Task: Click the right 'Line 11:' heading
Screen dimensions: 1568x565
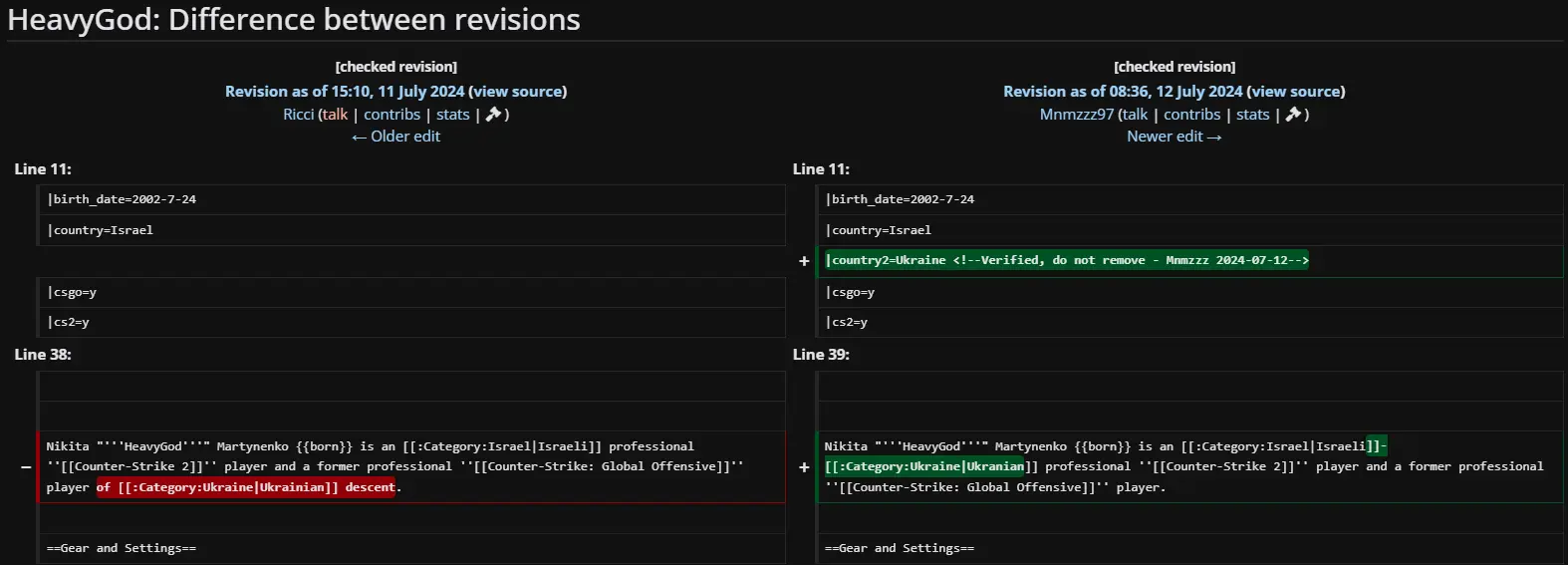Action: point(821,168)
